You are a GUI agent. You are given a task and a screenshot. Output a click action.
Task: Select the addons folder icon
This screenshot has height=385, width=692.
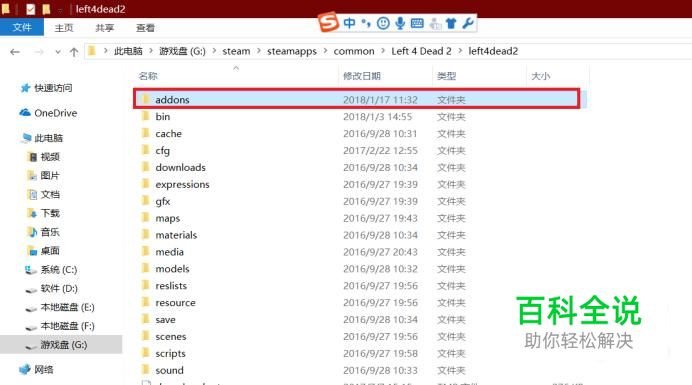tap(146, 99)
